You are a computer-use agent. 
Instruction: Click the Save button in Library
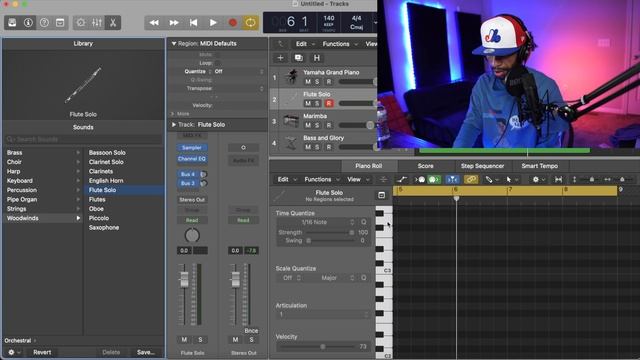146,352
